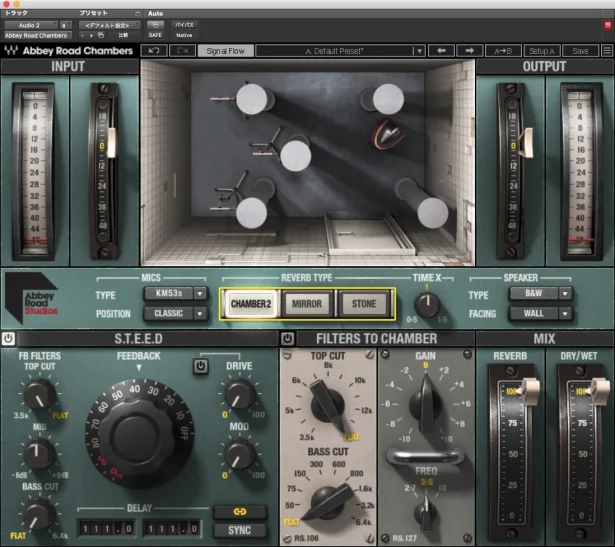Toggle the SAFE automation button
Image resolution: width=615 pixels, height=547 pixels.
coord(155,35)
